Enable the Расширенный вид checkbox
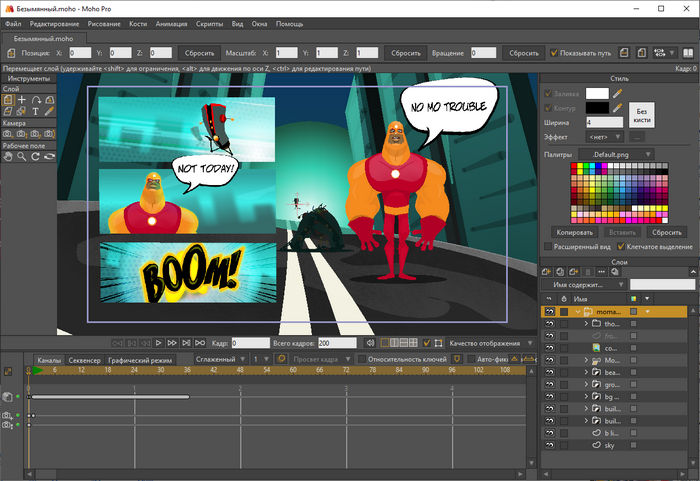 [548, 246]
